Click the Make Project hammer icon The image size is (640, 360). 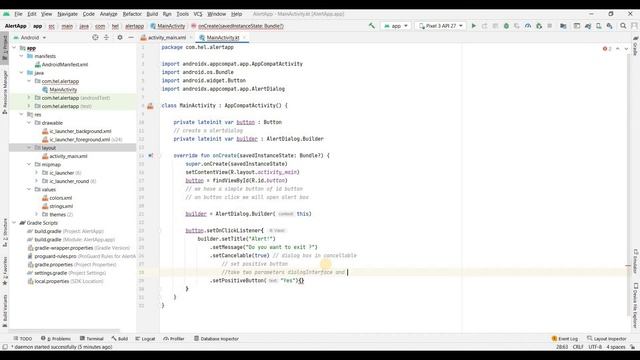click(x=371, y=26)
